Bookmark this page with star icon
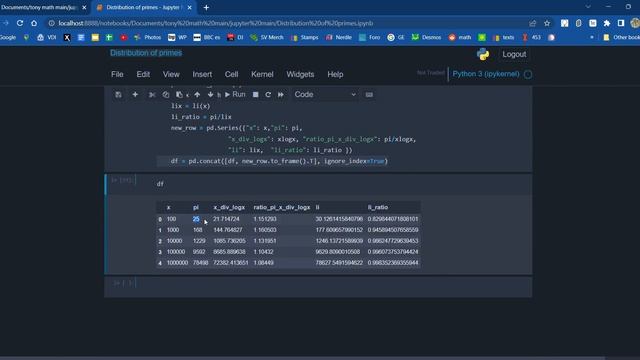 547,23
